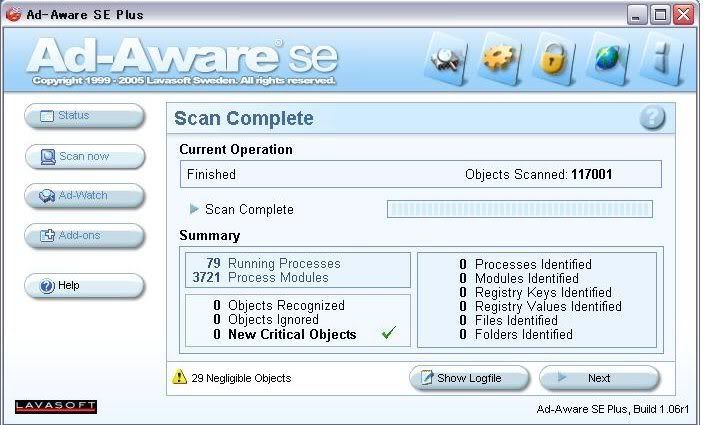Image resolution: width=710 pixels, height=425 pixels.
Task: Click '0 New Critical Objects' line
Action: click(x=284, y=334)
